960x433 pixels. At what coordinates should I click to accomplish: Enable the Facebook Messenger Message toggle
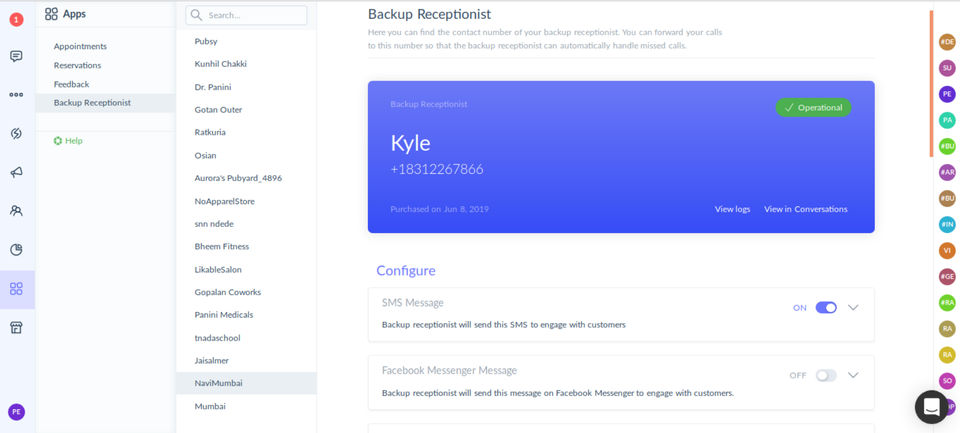[826, 375]
